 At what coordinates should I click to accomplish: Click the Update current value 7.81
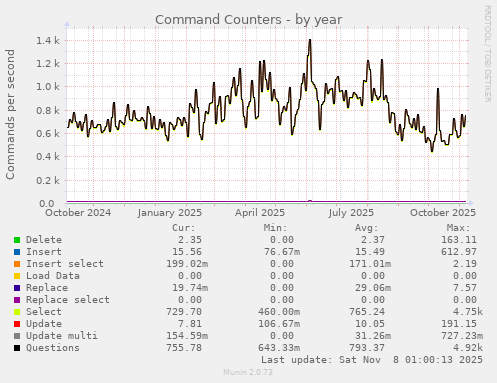pyautogui.click(x=190, y=324)
